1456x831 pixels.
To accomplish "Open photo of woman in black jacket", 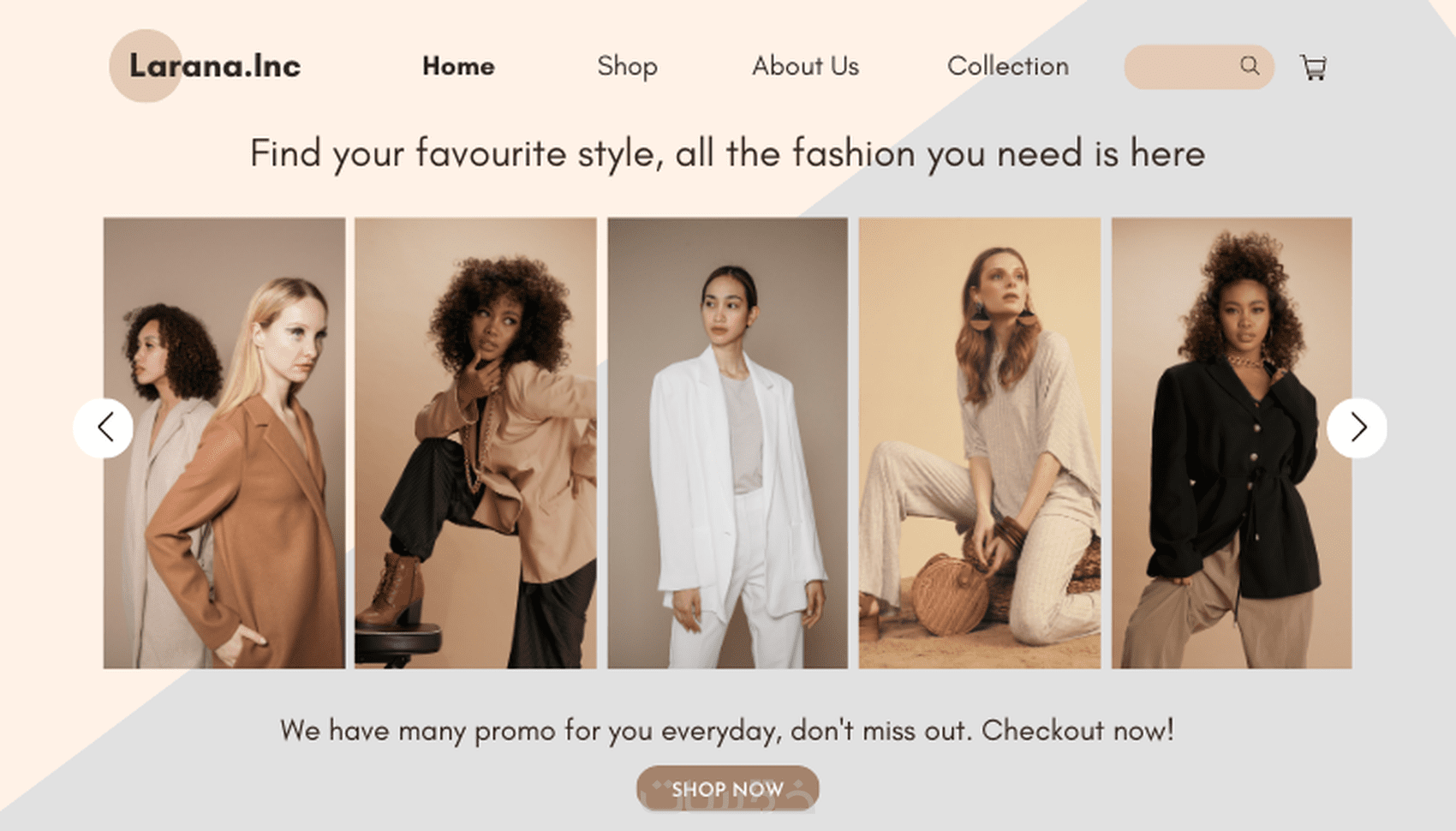I will point(1232,443).
